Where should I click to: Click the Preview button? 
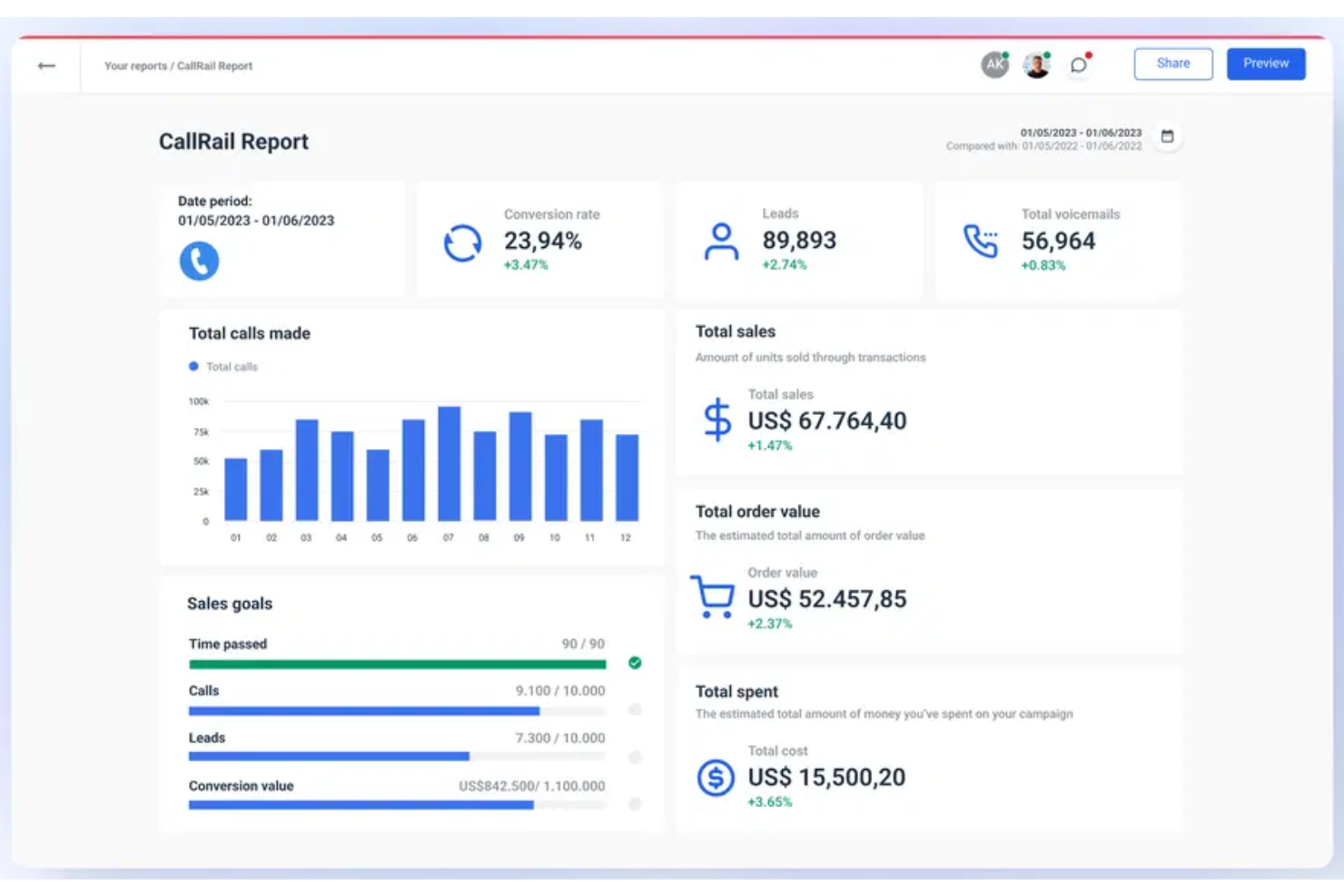click(1266, 64)
